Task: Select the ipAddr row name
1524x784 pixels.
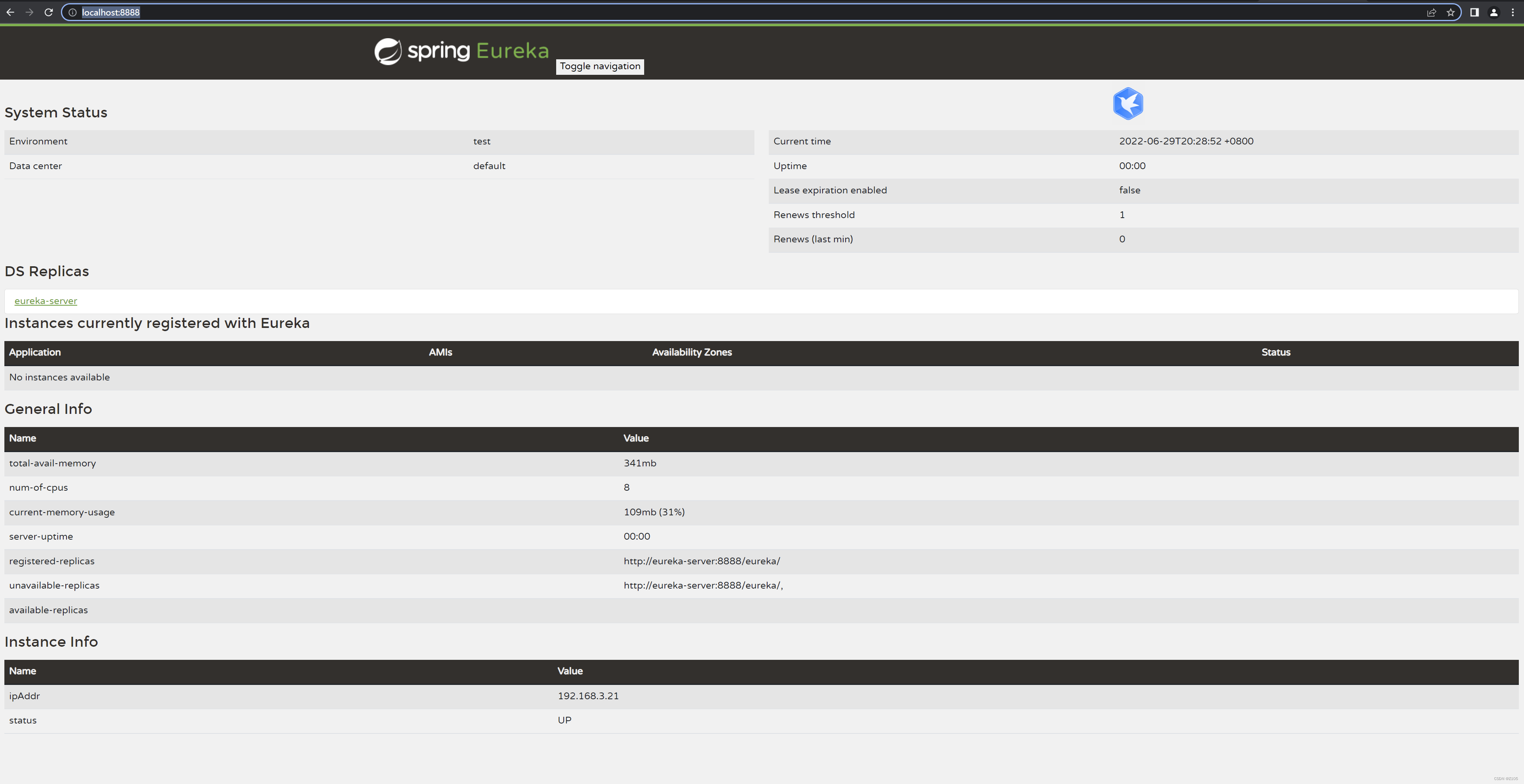Action: 24,696
